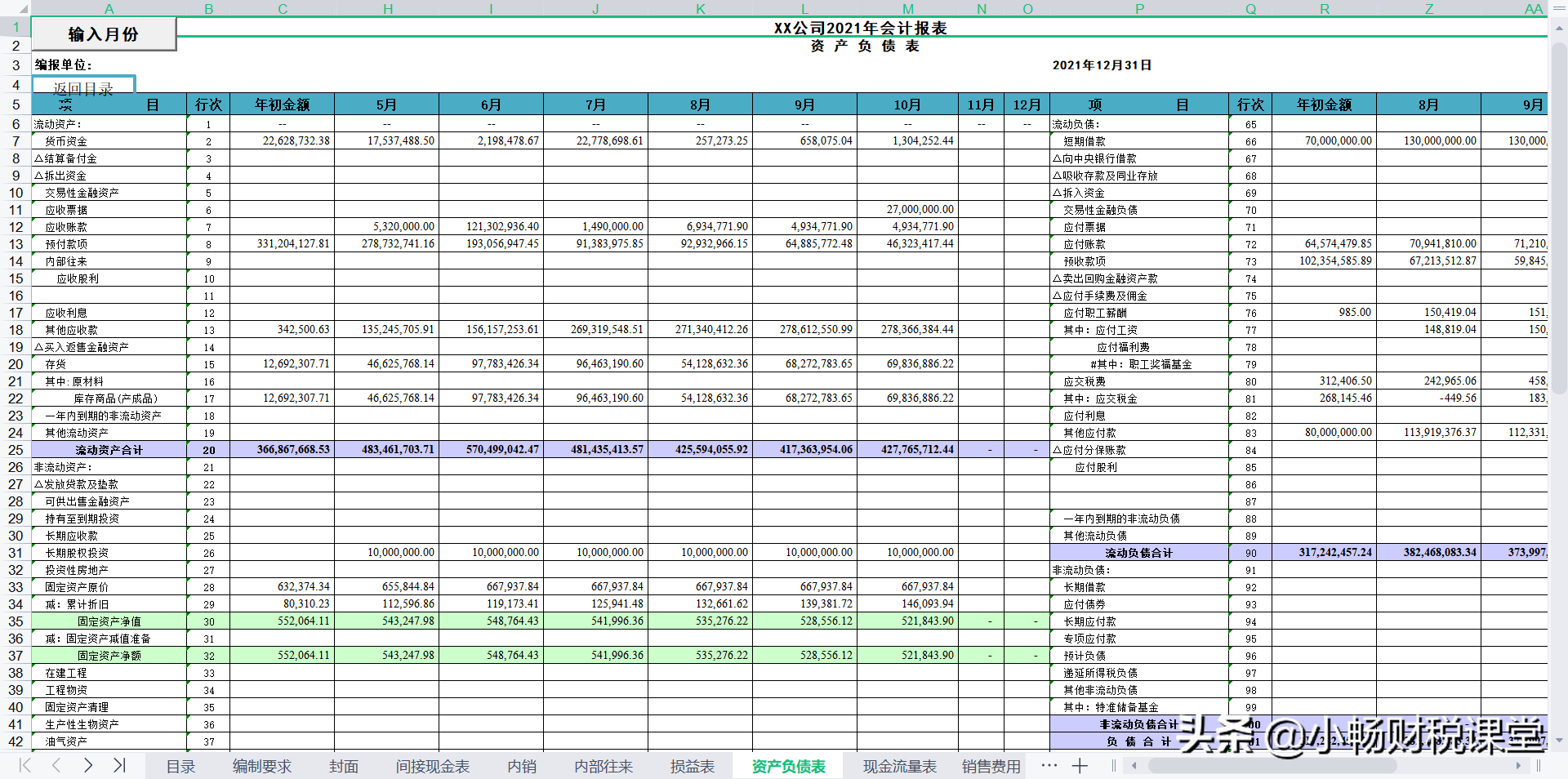Open the 损益表 sheet tab
Image resolution: width=1568 pixels, height=779 pixels.
click(x=693, y=766)
